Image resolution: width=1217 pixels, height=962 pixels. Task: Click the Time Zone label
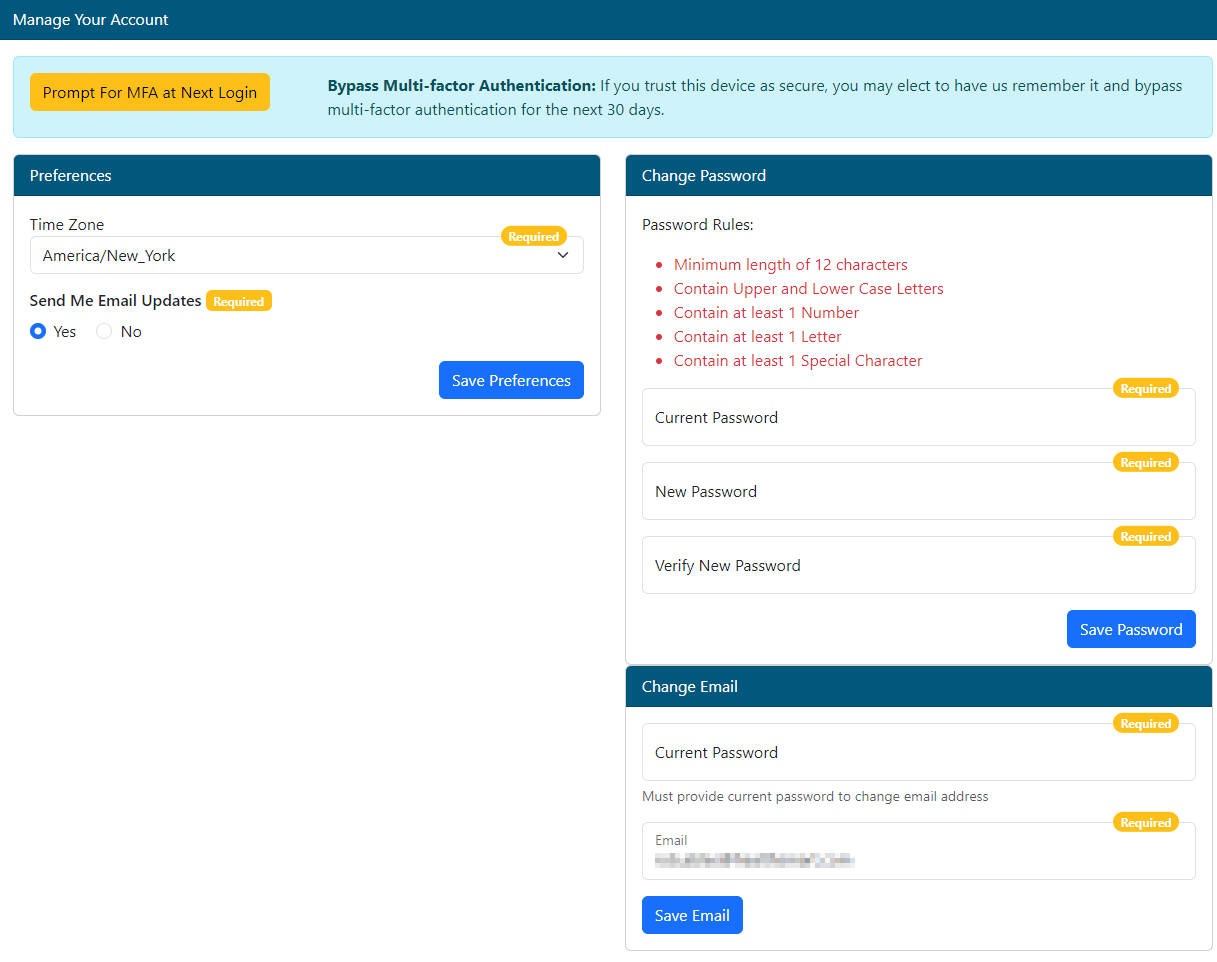67,225
